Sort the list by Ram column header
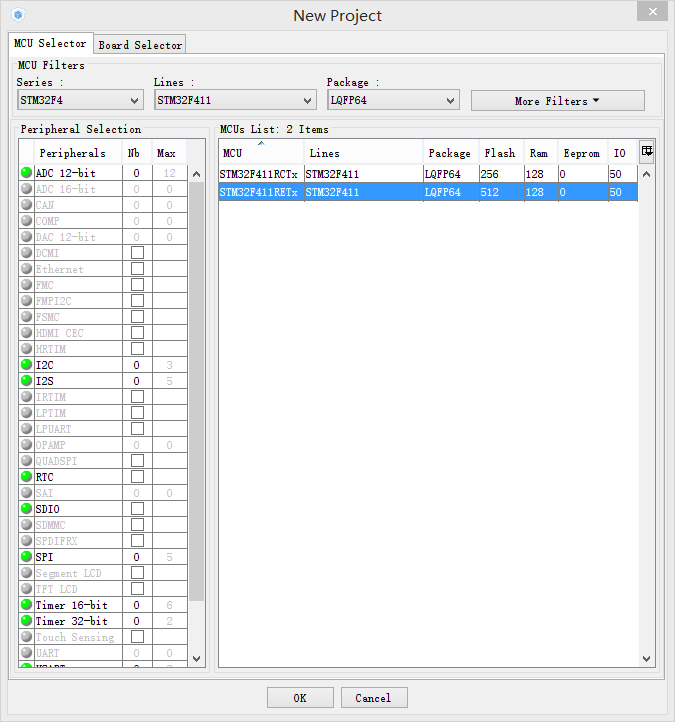Screen dimensions: 675x722 541,152
